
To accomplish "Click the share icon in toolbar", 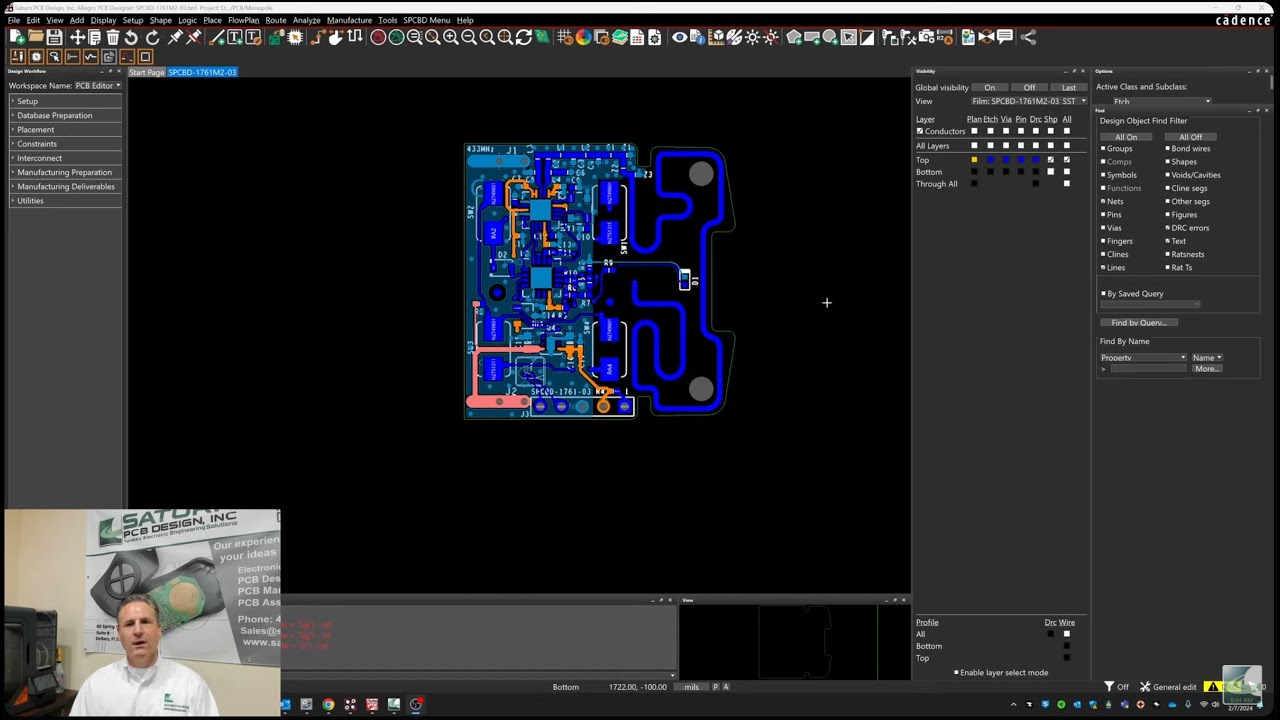I will pos(1028,37).
